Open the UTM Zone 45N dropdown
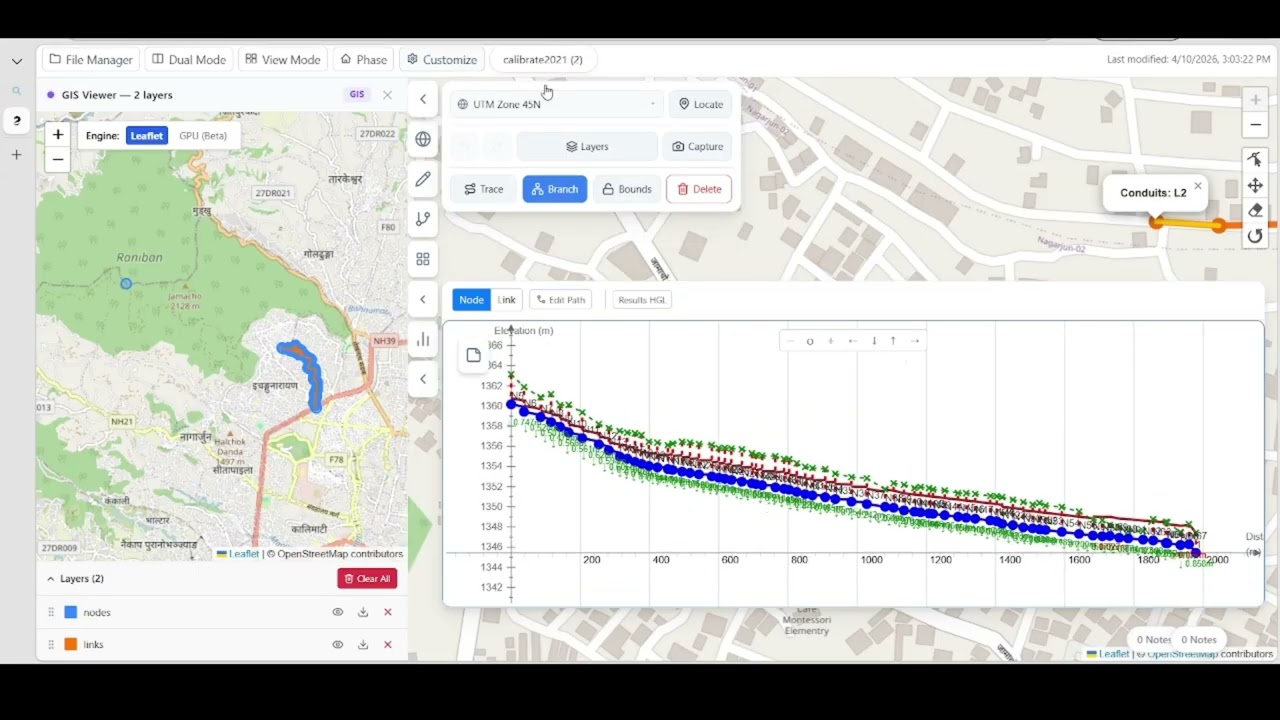 pyautogui.click(x=557, y=104)
